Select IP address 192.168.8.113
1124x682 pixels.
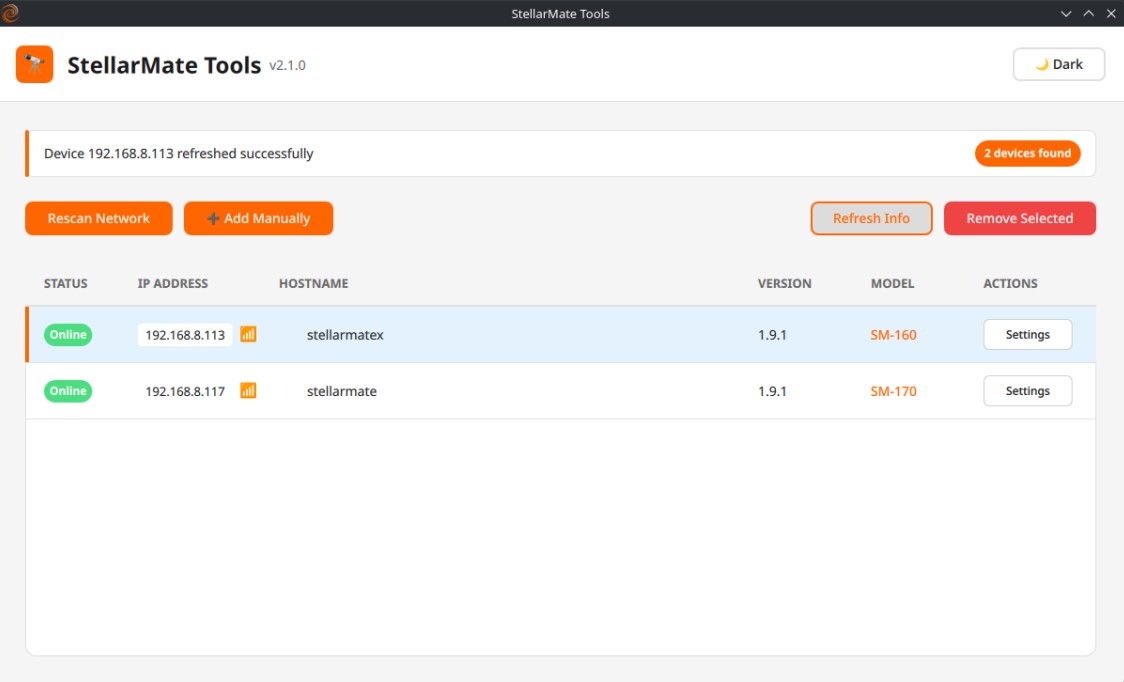coord(185,335)
